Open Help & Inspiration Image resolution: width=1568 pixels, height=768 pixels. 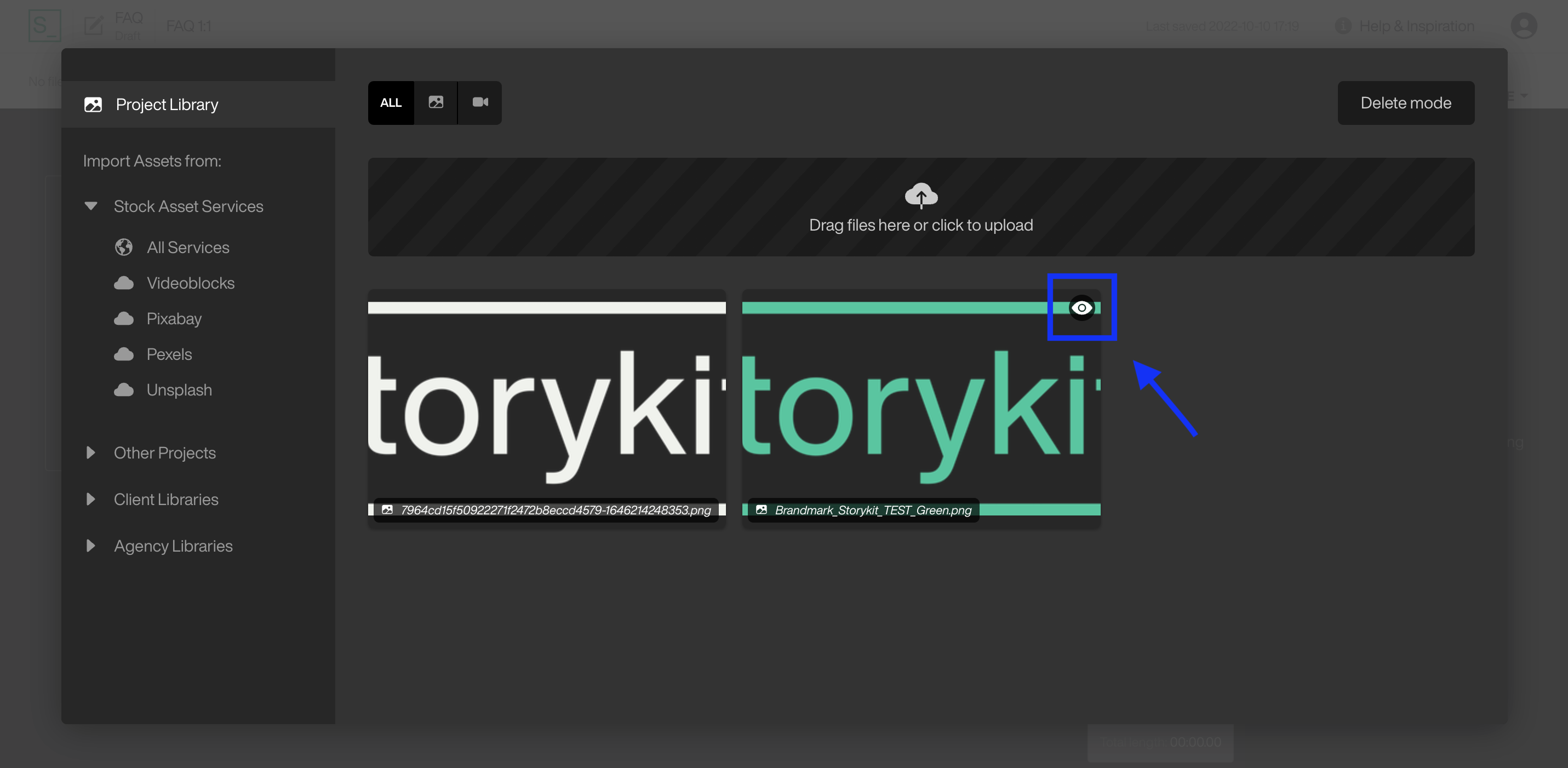click(x=1416, y=26)
